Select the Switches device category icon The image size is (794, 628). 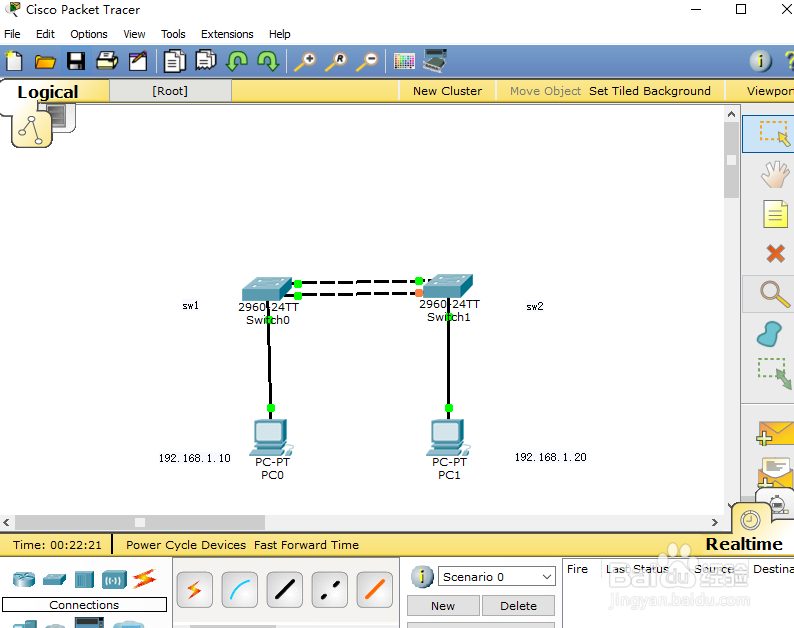pos(54,579)
